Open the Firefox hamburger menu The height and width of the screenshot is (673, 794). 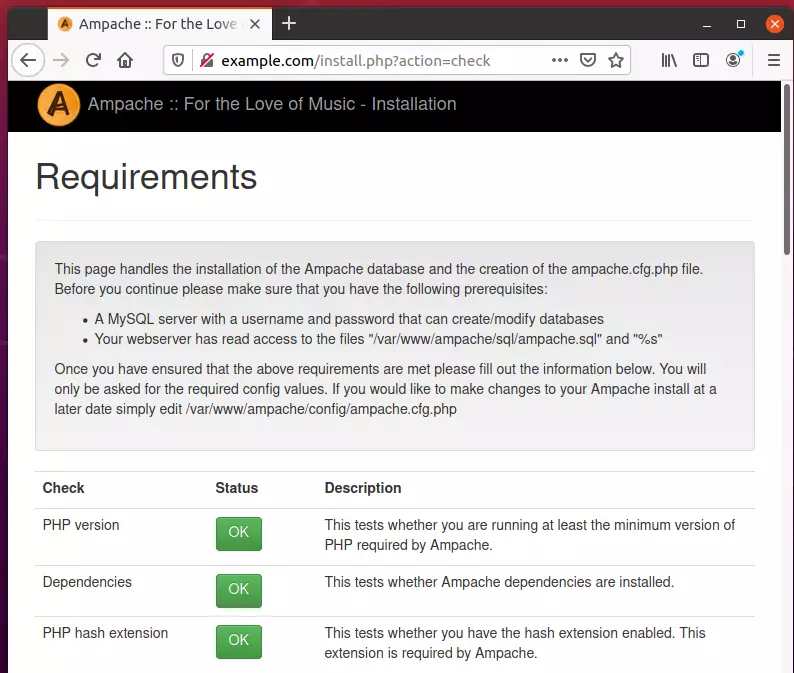(x=774, y=60)
